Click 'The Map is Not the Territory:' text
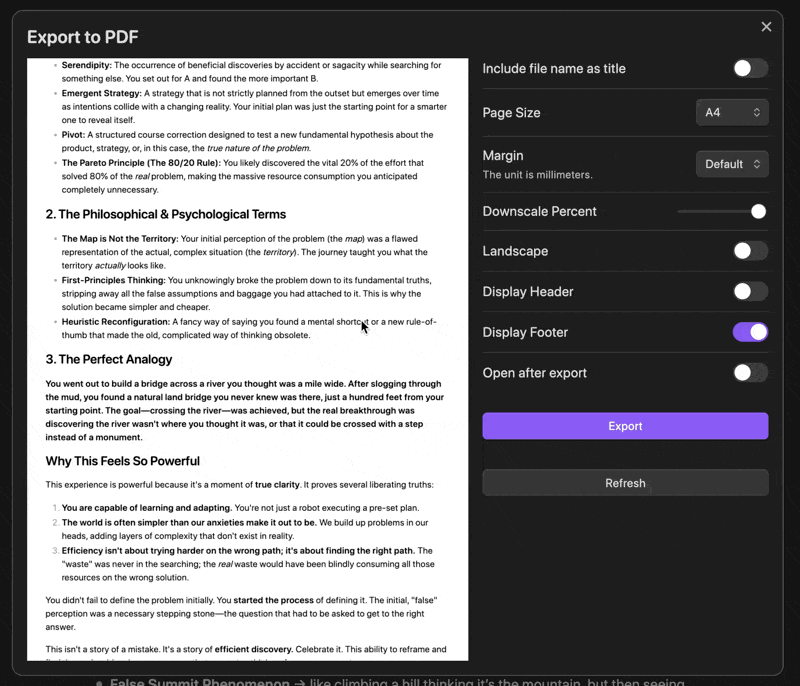 point(120,239)
